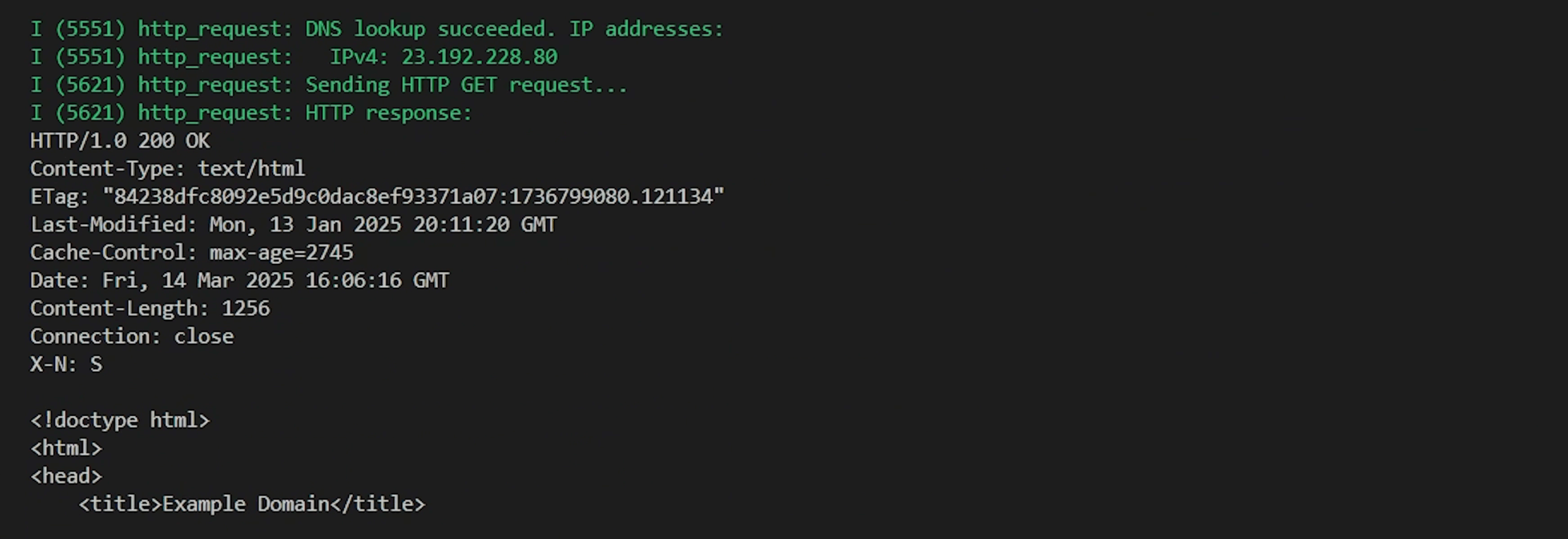1568x539 pixels.
Task: Click the IPv4 address 23.192.228.80
Action: (x=479, y=57)
